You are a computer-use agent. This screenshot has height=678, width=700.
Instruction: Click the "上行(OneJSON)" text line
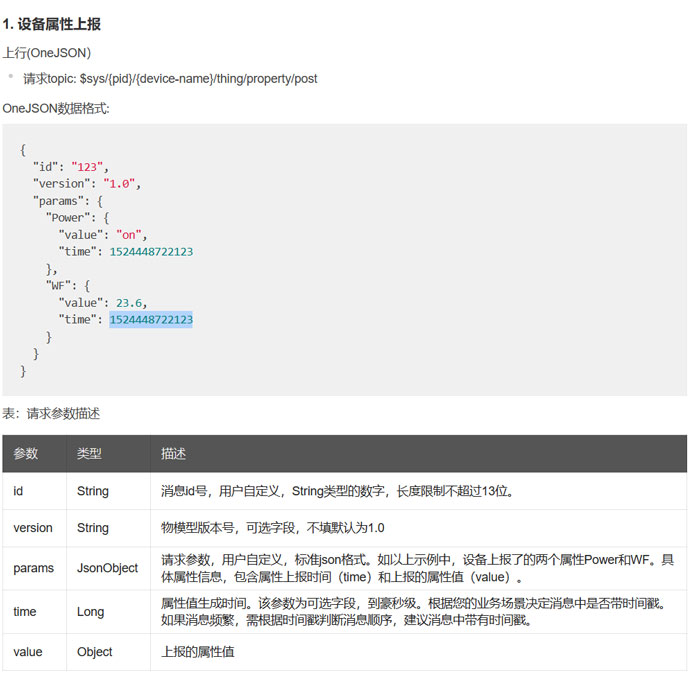(x=47, y=52)
